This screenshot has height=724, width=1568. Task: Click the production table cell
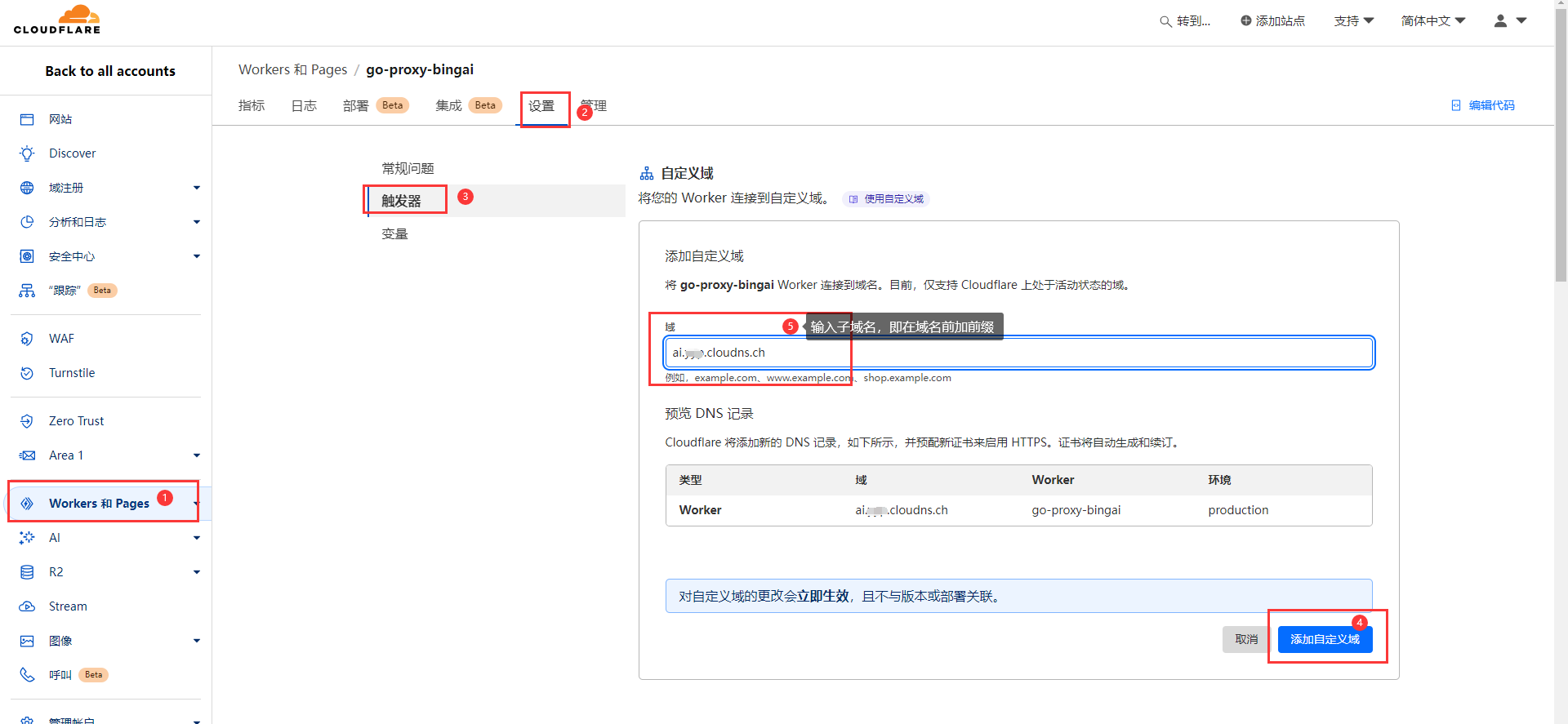1238,510
